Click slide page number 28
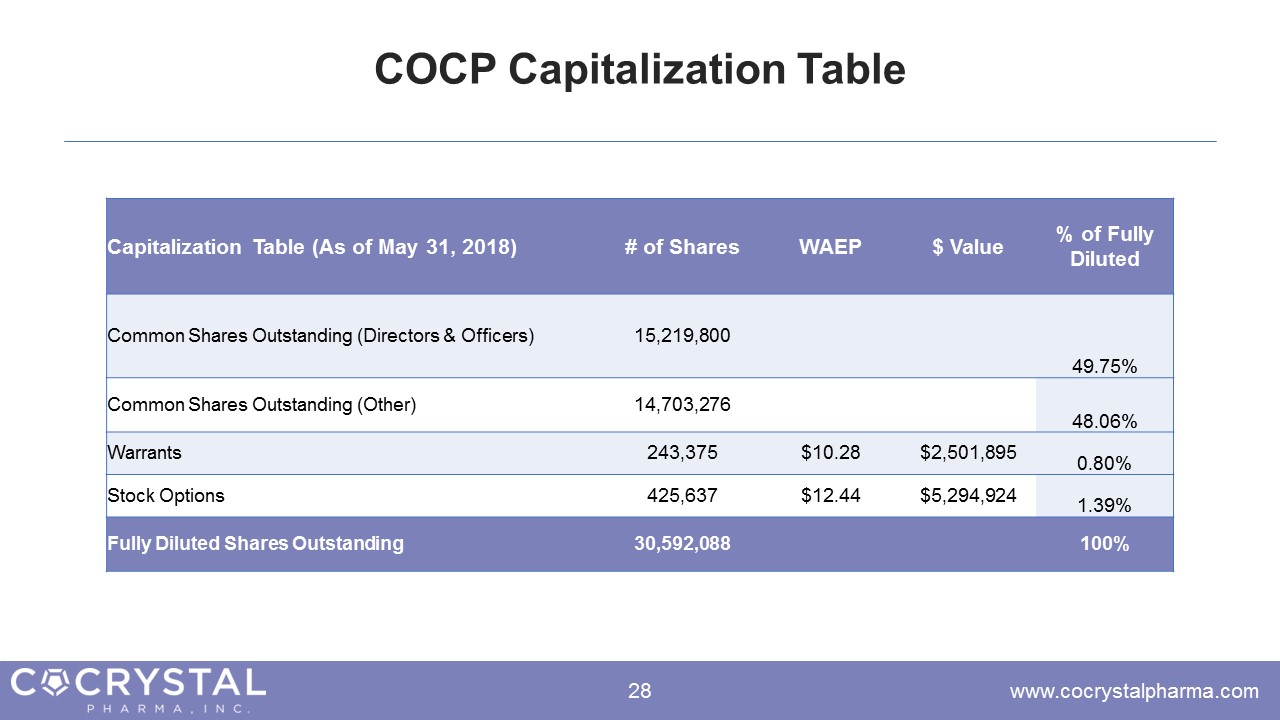Image resolution: width=1280 pixels, height=720 pixels. [640, 690]
